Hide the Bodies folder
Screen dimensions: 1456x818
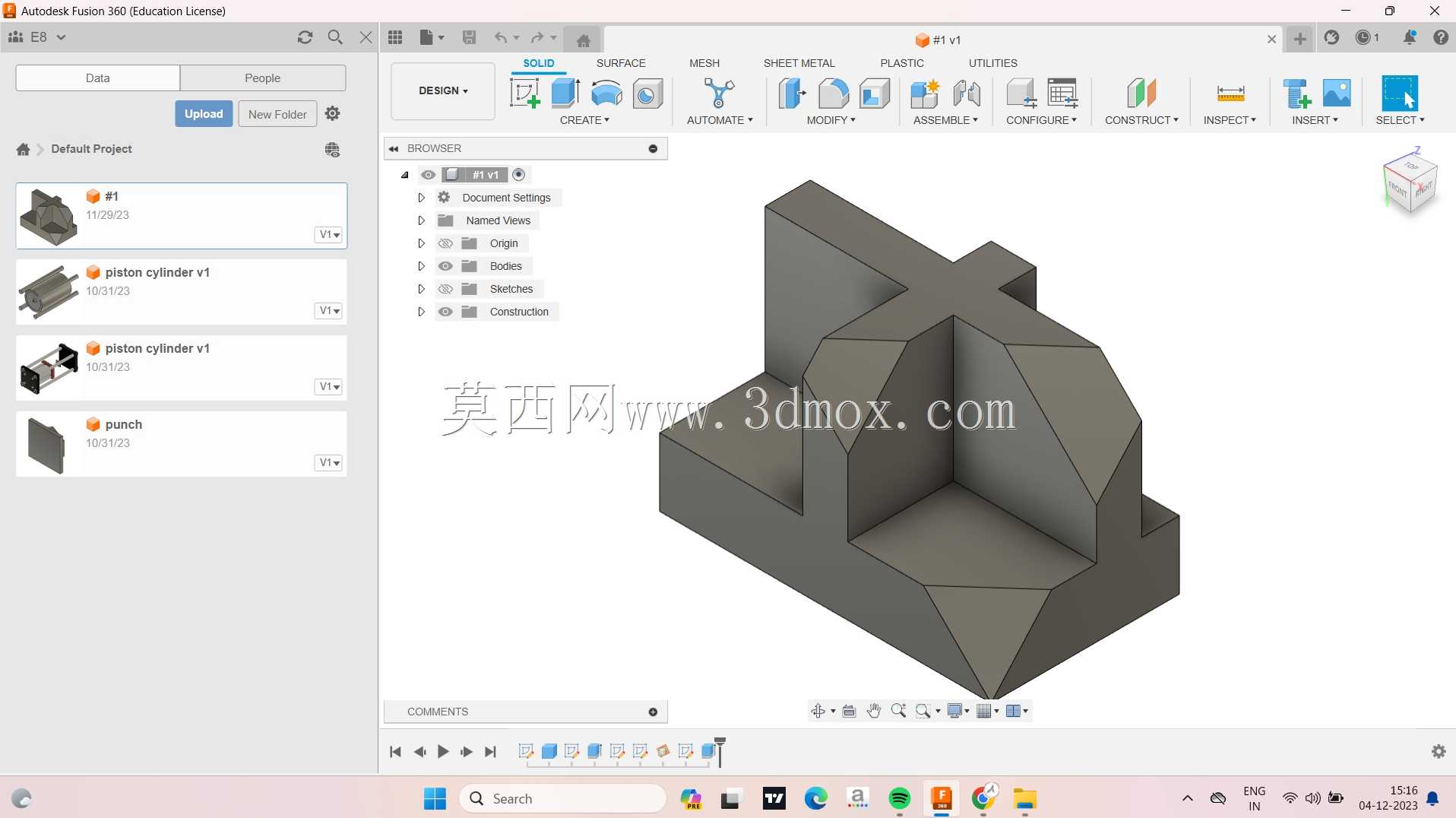tap(445, 266)
